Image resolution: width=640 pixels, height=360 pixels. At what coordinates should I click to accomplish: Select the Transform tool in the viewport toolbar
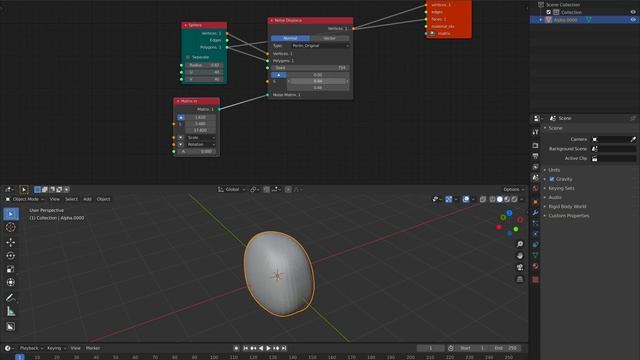[x=11, y=282]
